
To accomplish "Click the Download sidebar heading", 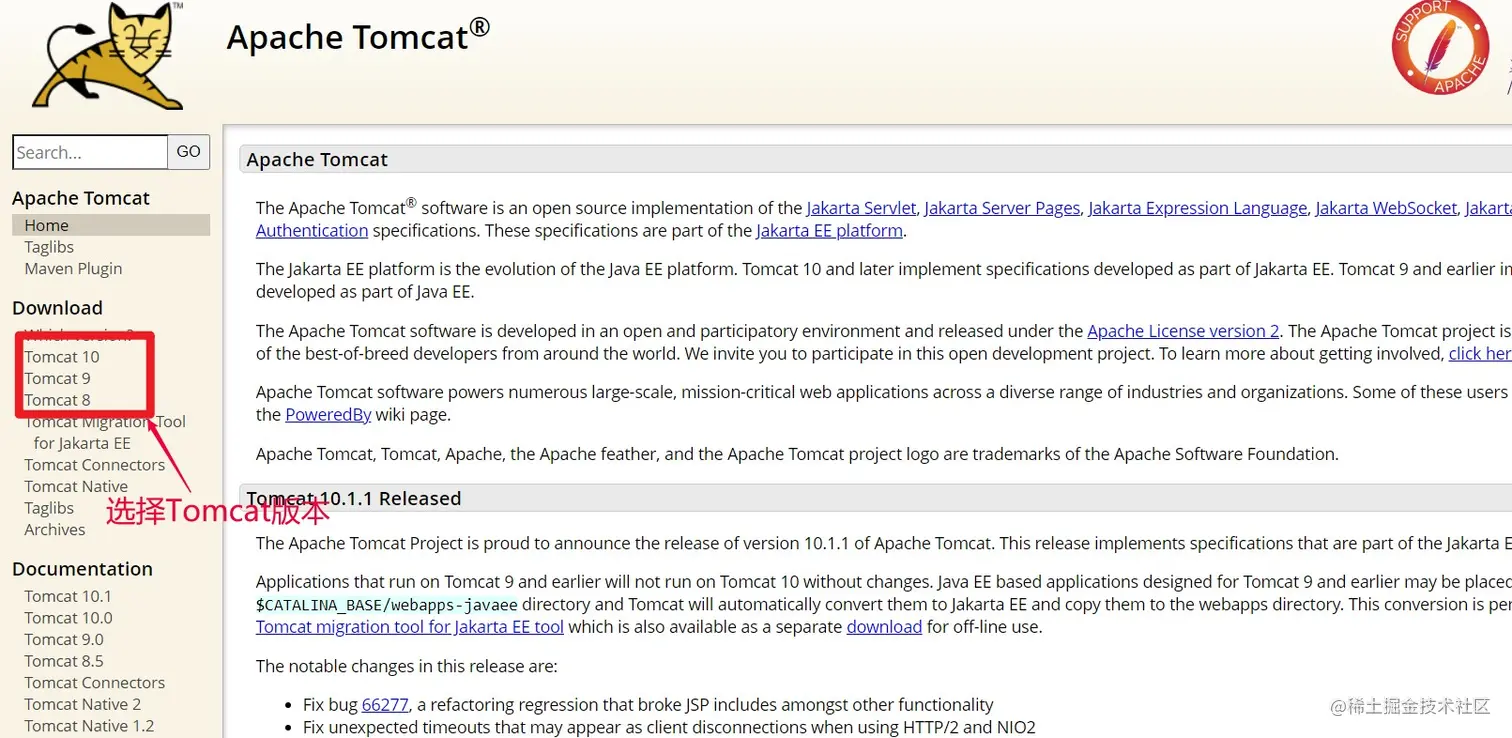I will 57,308.
